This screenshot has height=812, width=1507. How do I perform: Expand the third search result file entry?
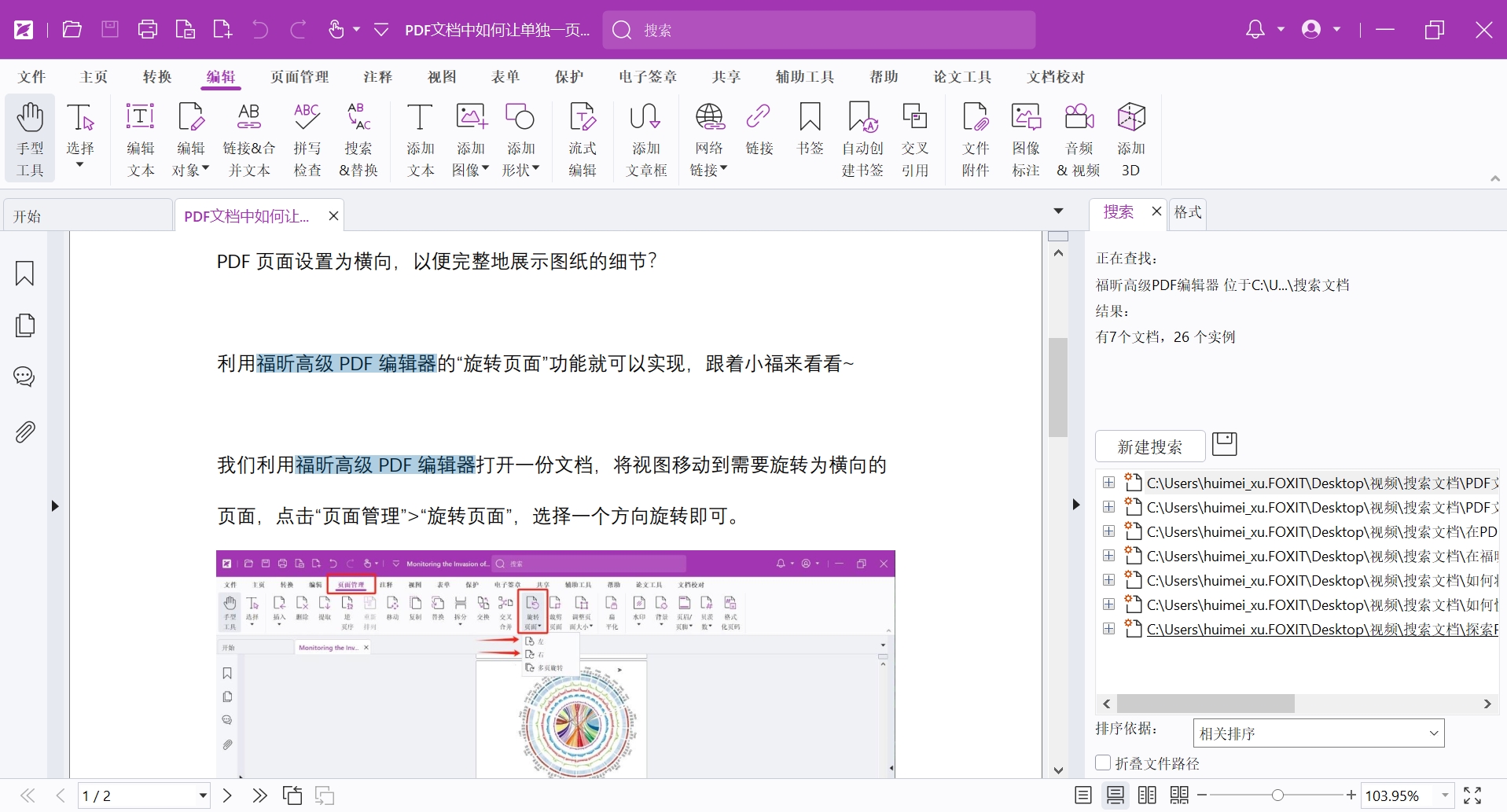[1108, 531]
